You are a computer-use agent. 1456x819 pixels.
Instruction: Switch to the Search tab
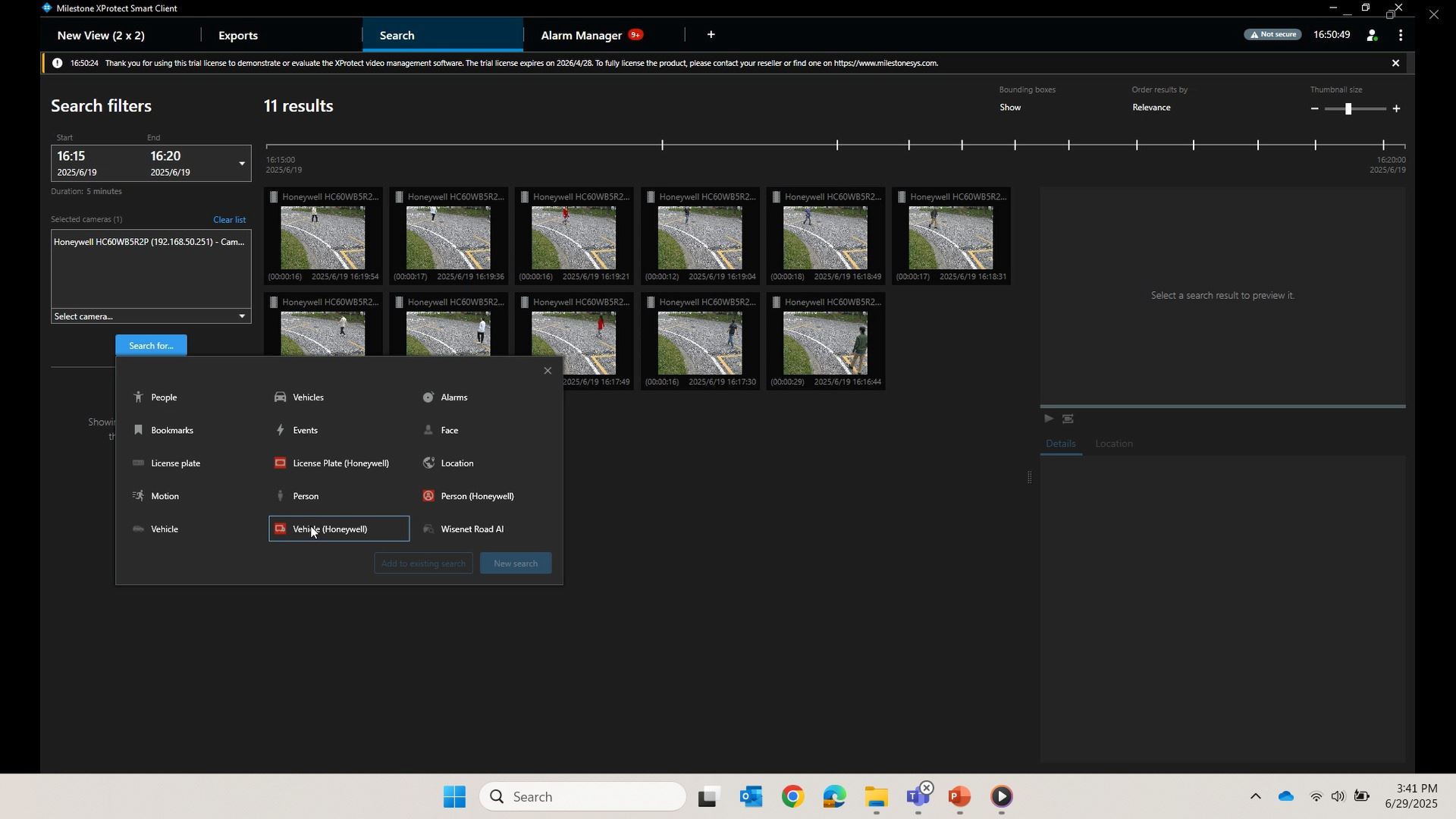[x=442, y=36]
